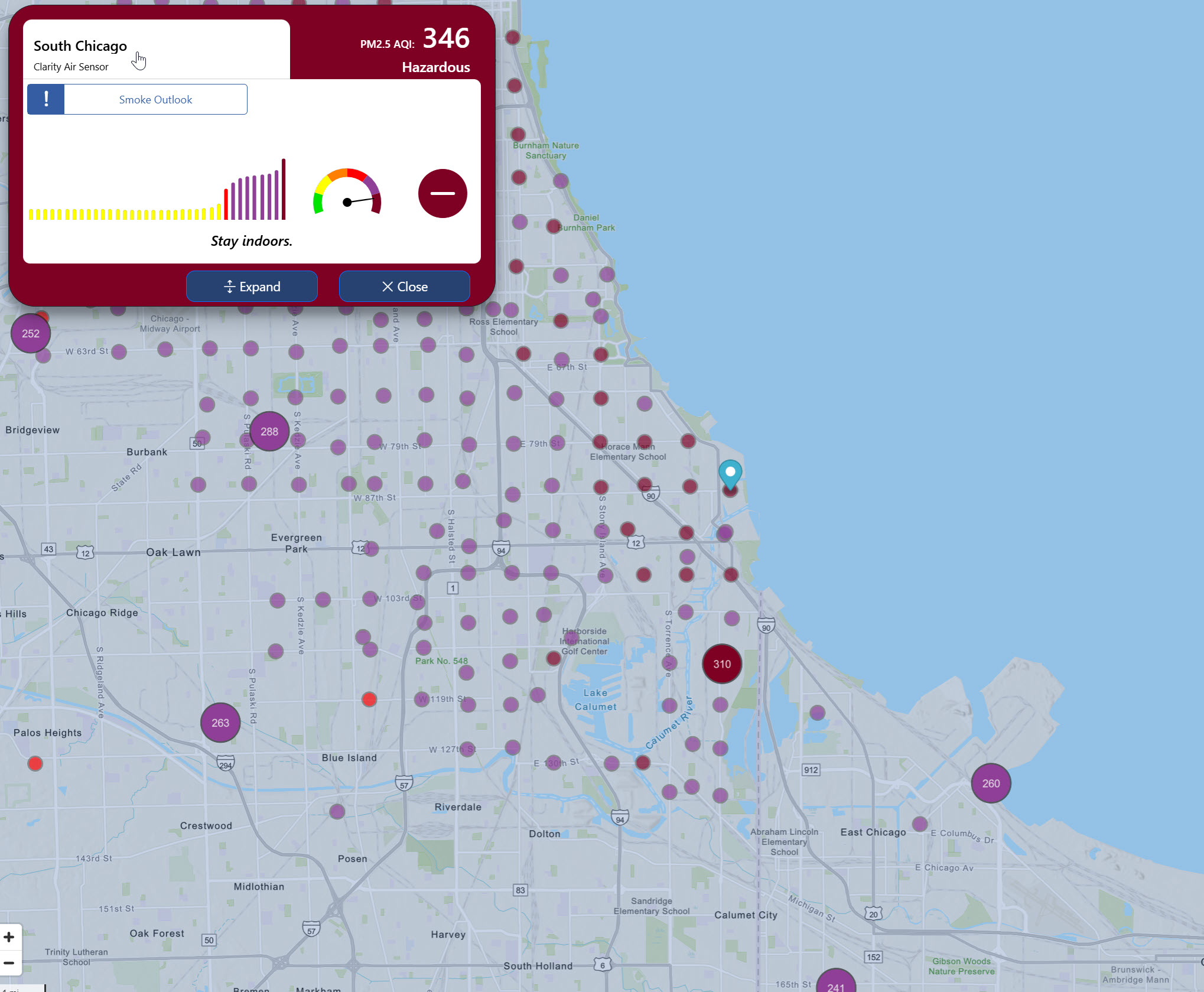Viewport: 1204px width, 992px height.
Task: Click the 241 AQI cluster at bottom
Action: 835,982
